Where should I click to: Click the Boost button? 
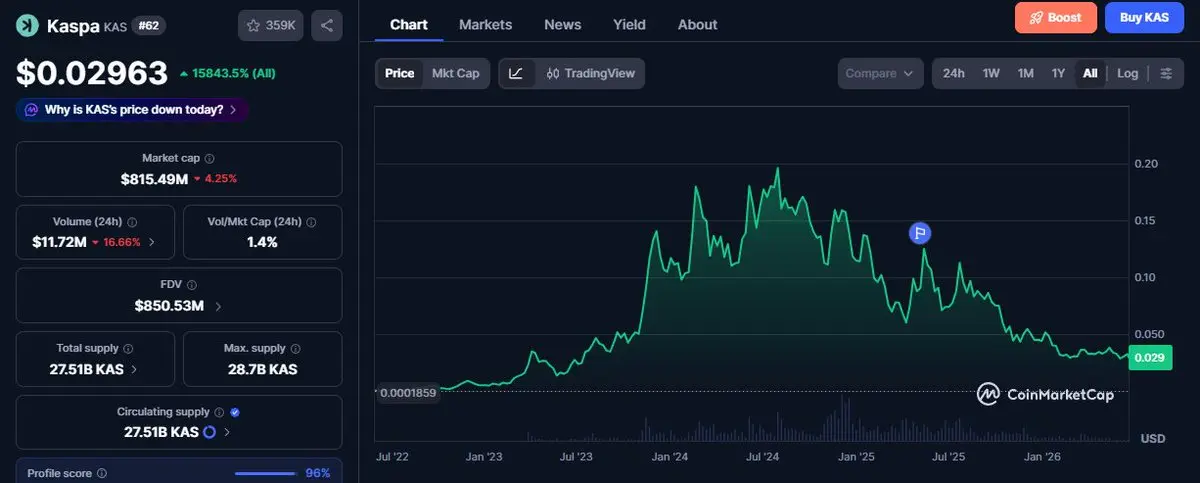[x=1056, y=17]
